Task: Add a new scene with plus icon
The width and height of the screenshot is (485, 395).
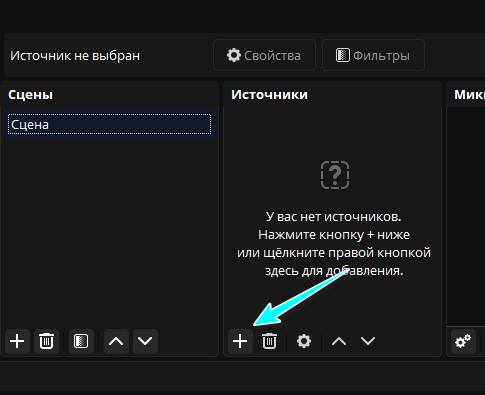Action: pos(17,341)
